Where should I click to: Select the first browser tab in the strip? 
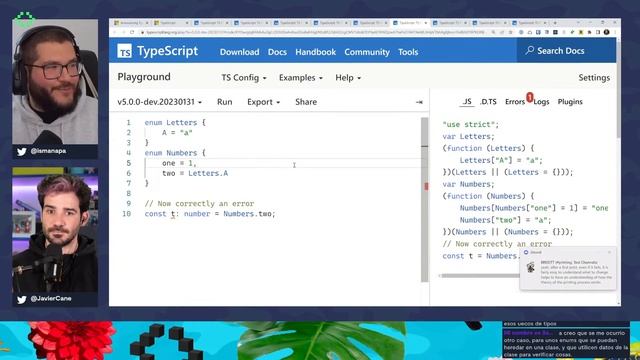[131, 23]
